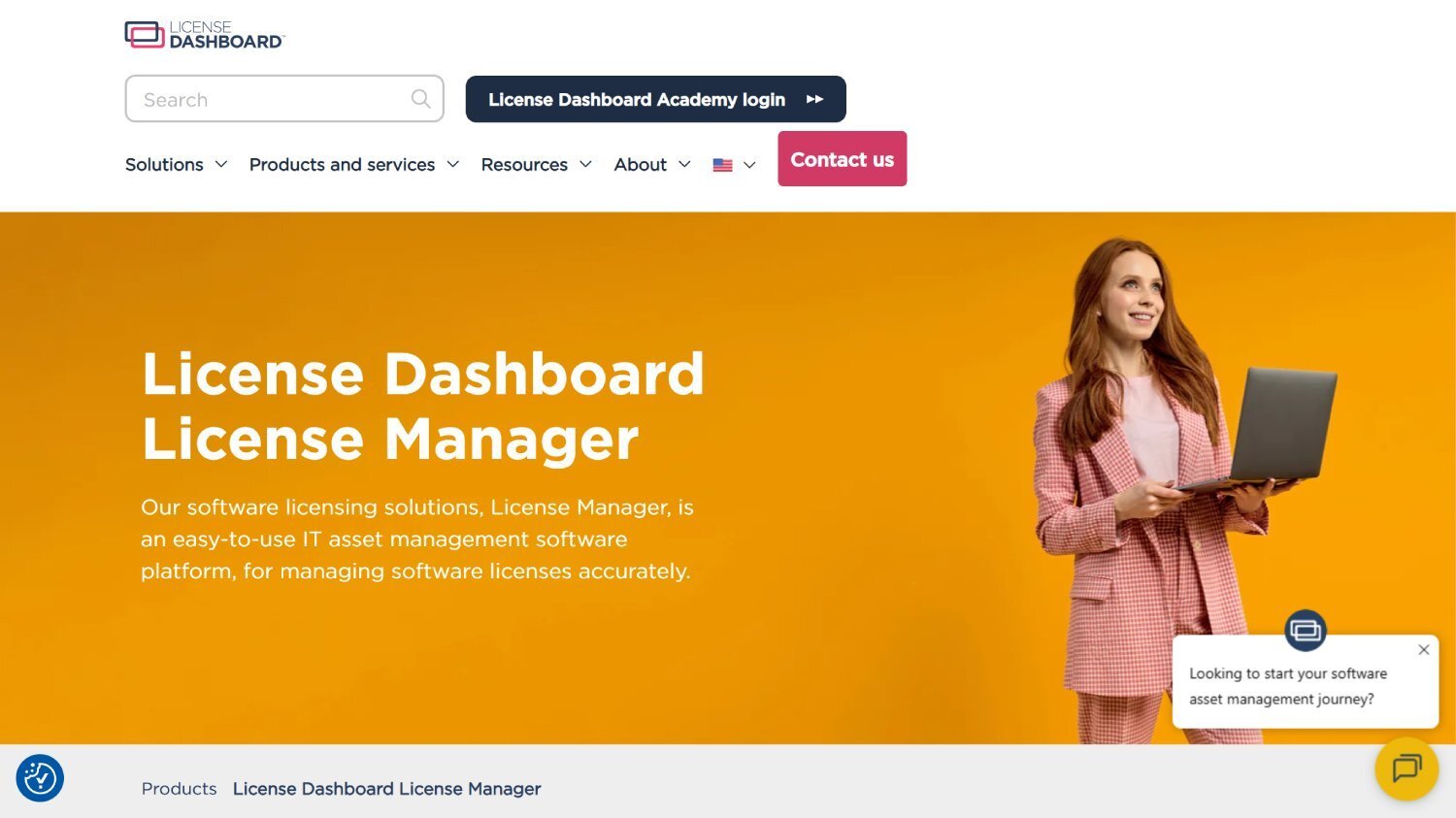Open the About menu
Viewport: 1456px width, 818px height.
tap(650, 164)
